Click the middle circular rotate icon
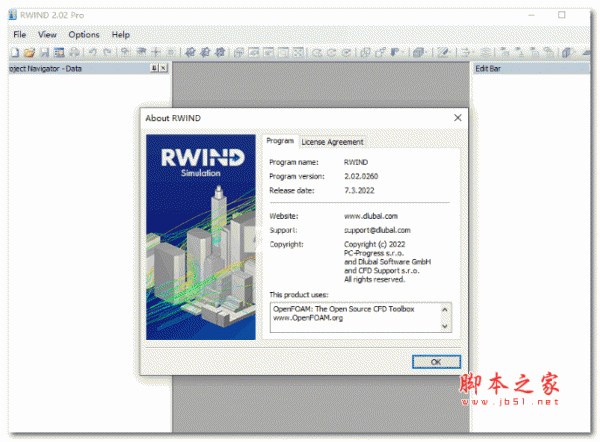Image resolution: width=600 pixels, height=442 pixels. point(331,53)
